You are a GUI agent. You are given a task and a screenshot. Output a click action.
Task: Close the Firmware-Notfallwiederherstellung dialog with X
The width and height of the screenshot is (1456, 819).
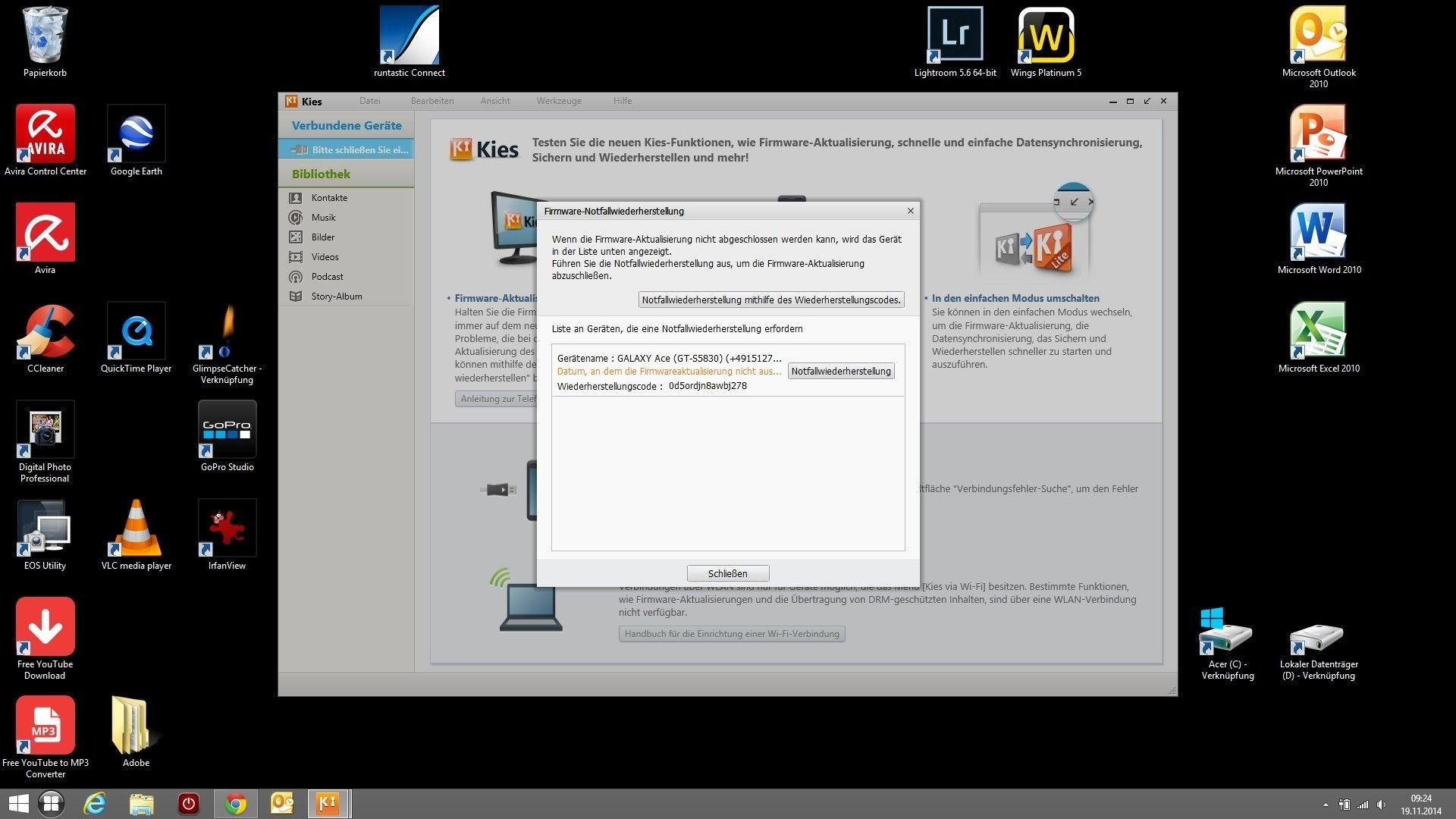click(x=910, y=211)
